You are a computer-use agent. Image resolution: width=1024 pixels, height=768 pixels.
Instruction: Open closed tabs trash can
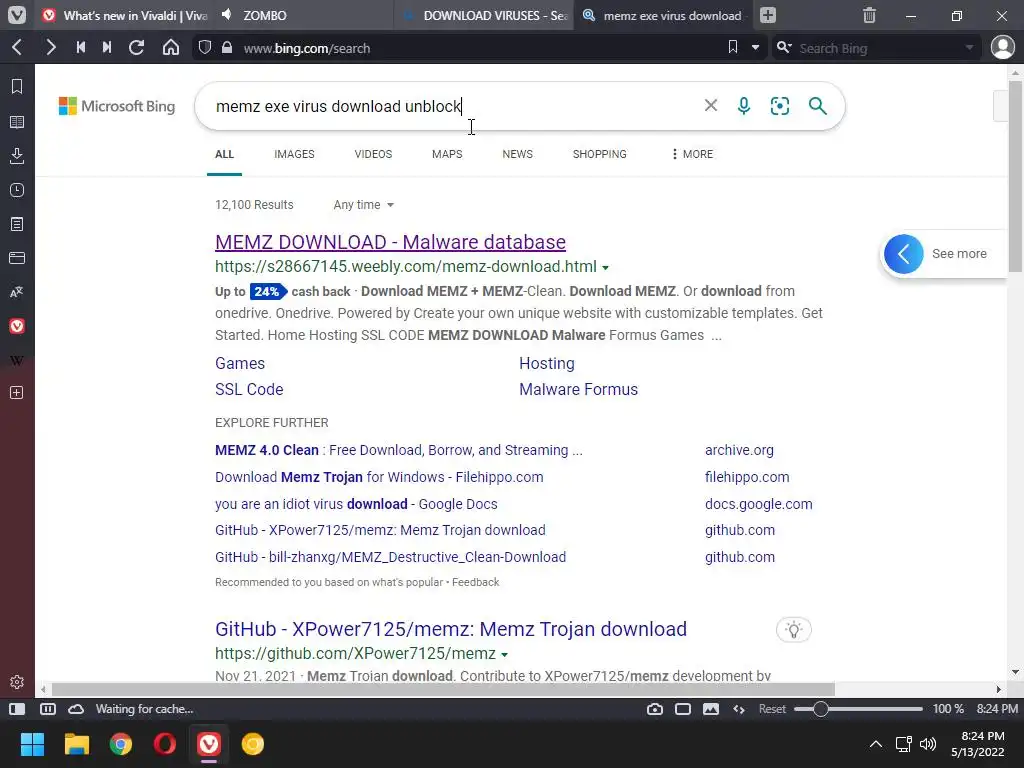pos(869,15)
